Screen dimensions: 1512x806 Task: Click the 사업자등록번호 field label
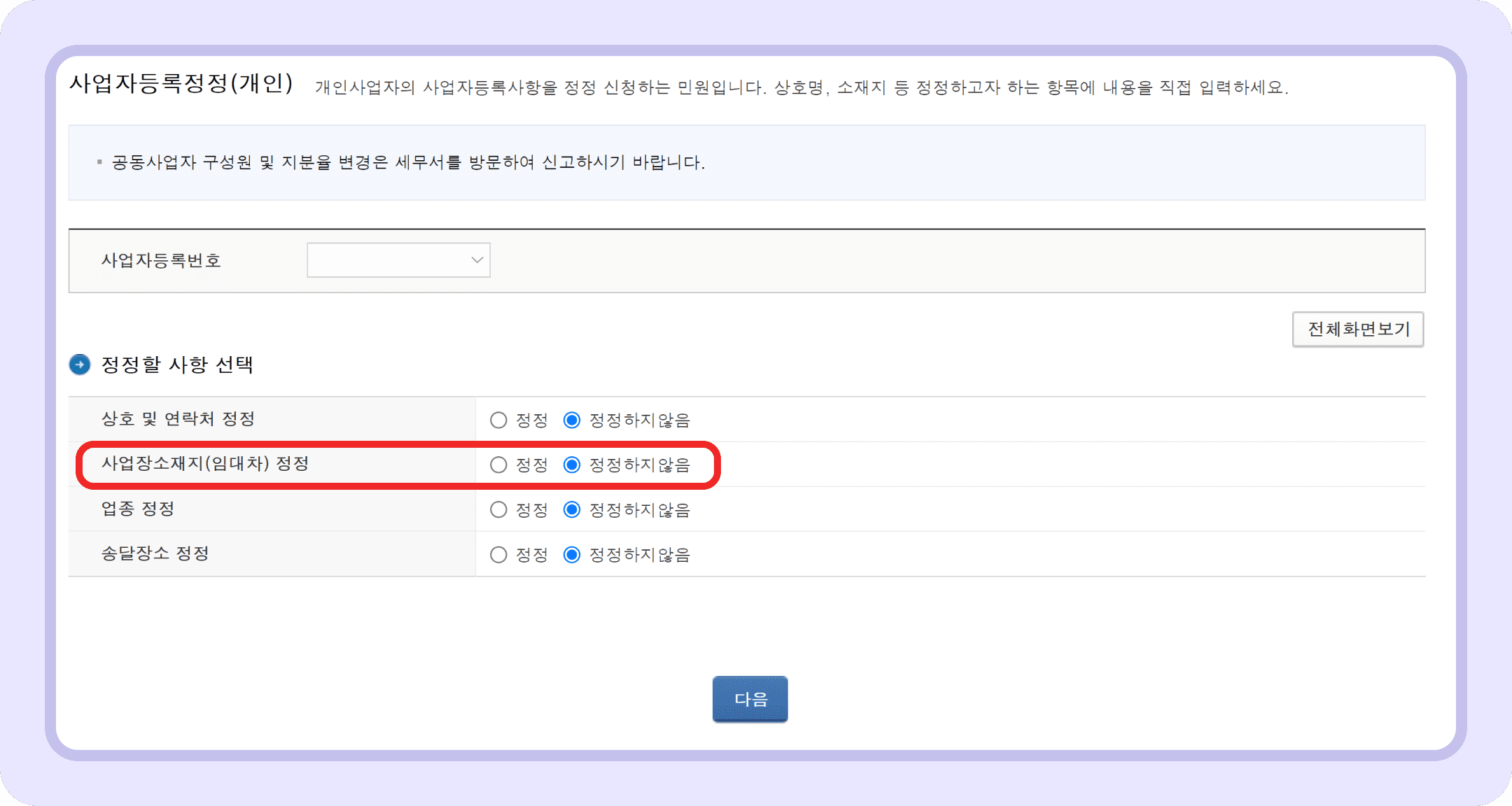pyautogui.click(x=161, y=260)
